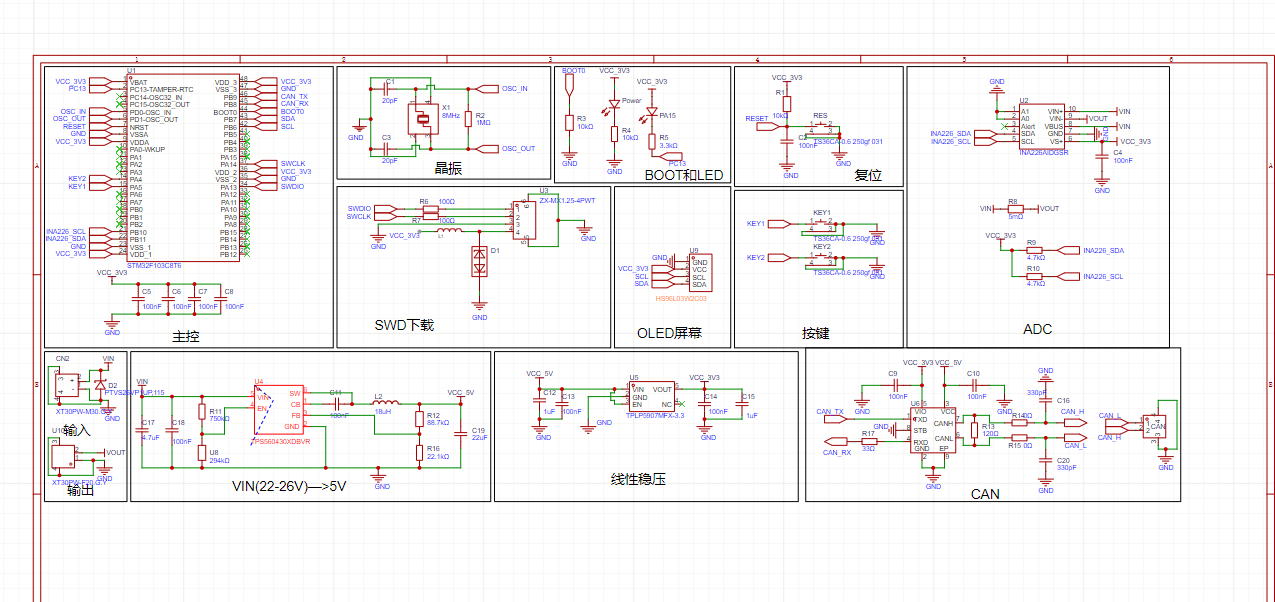Select capacitor C5 100nF under the MCU

(137, 298)
